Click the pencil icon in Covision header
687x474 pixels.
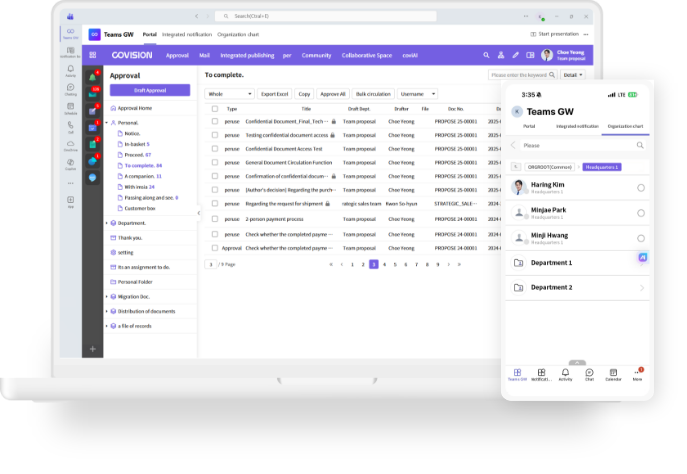coord(516,55)
